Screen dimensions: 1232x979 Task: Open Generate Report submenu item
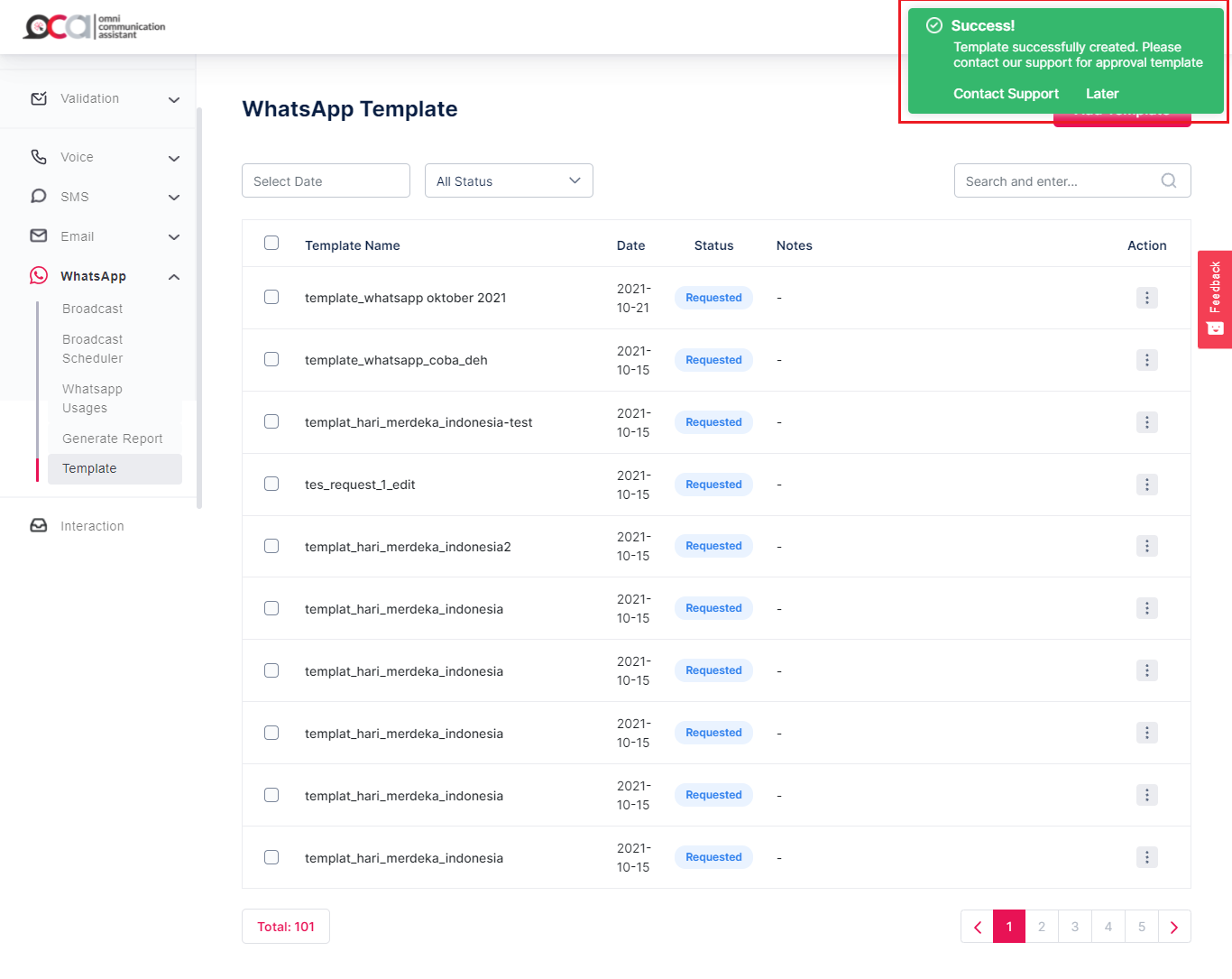[x=113, y=439]
